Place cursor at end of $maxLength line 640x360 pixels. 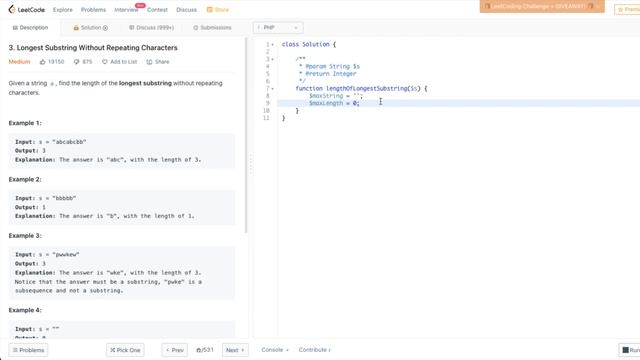[x=360, y=103]
